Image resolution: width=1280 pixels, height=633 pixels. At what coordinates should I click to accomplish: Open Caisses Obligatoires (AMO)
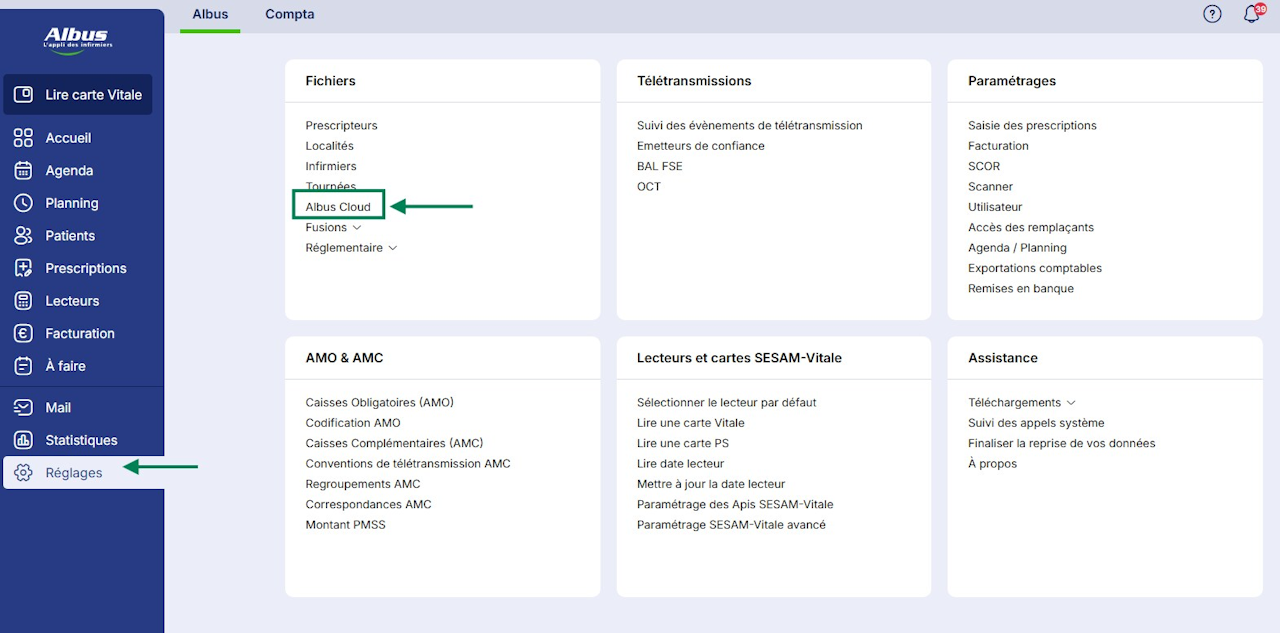click(x=379, y=403)
